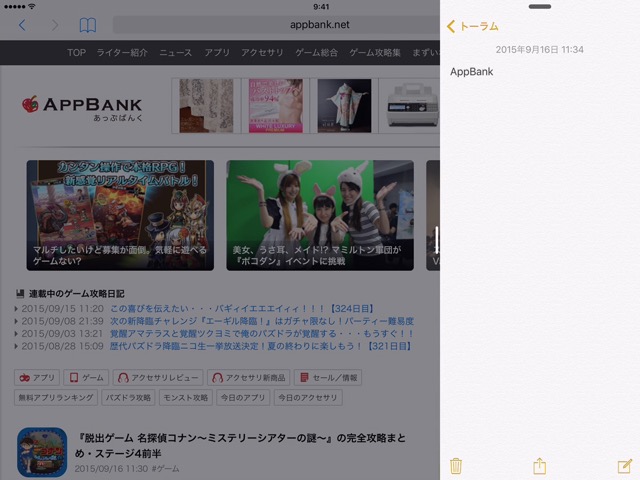
Task: Share the note with share icon
Action: (x=540, y=466)
